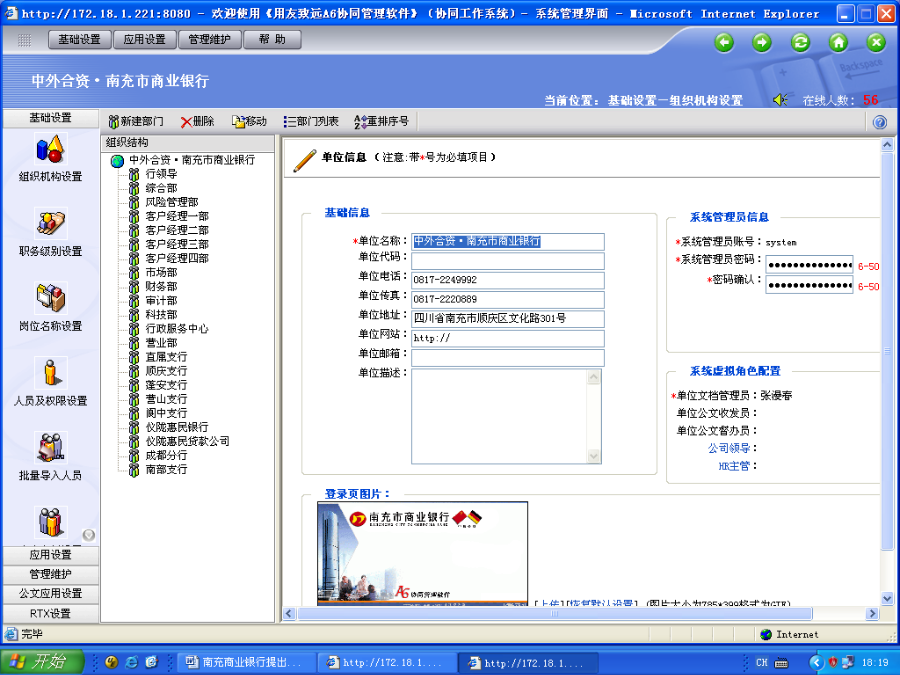
Task: Click inside the 单位描述 text area
Action: (499, 416)
